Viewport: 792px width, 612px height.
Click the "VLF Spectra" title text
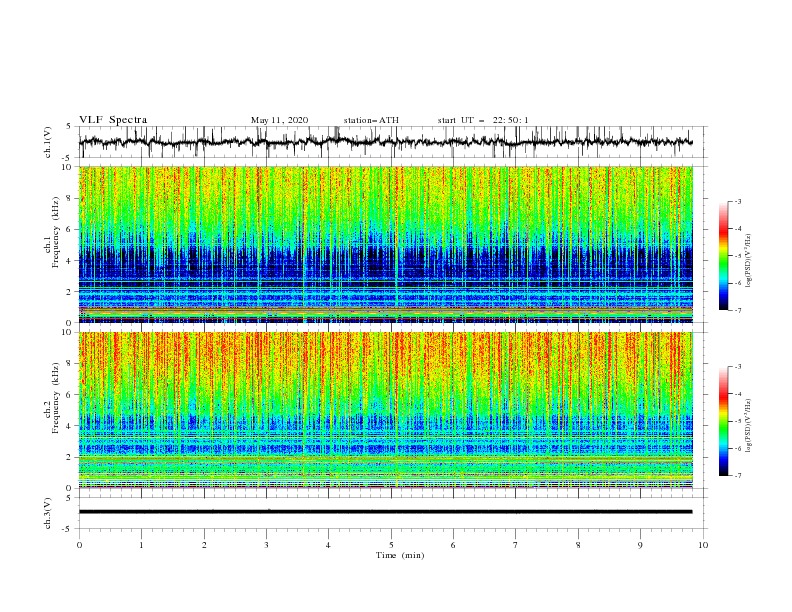[x=113, y=120]
